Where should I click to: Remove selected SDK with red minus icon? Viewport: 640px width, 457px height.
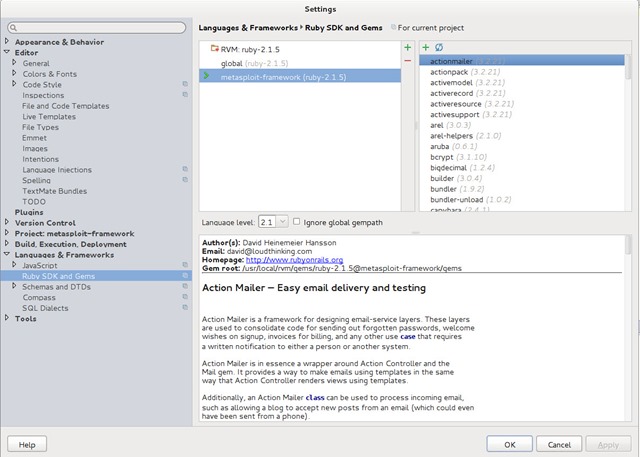coord(407,61)
